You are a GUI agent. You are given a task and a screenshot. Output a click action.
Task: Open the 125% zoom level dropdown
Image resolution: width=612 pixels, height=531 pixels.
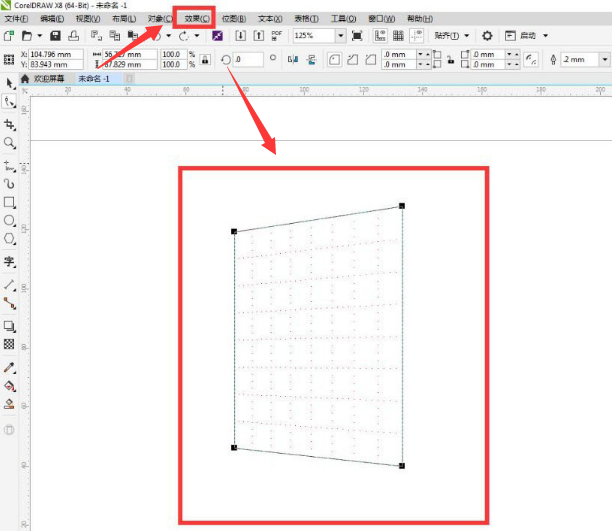341,36
